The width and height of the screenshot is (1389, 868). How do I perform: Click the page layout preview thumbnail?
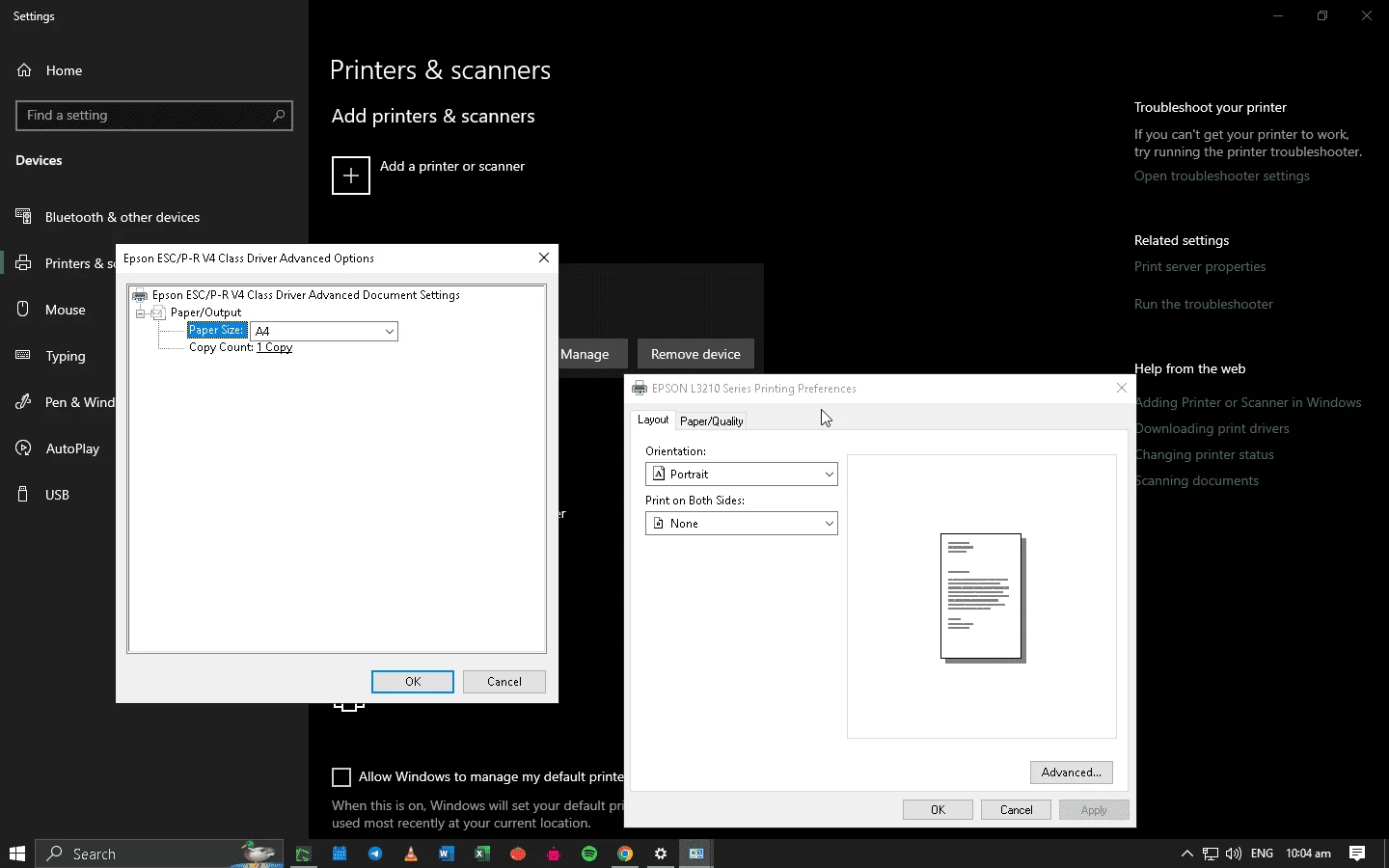982,598
